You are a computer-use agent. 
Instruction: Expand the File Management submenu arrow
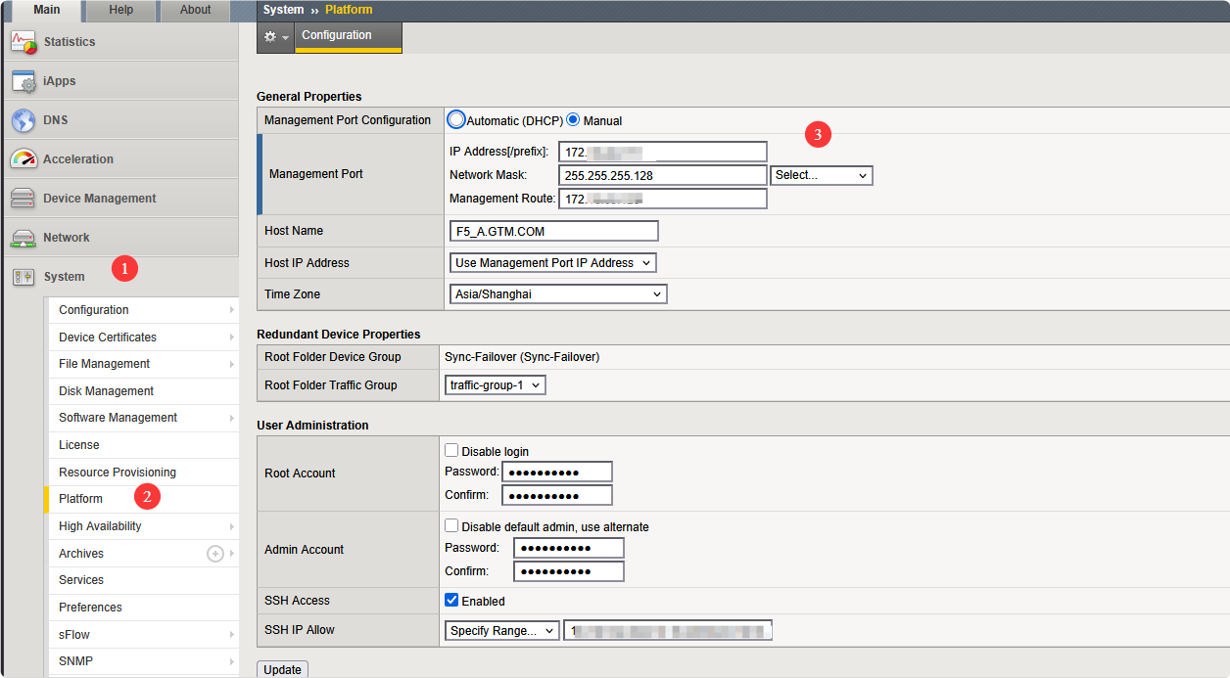pos(232,364)
